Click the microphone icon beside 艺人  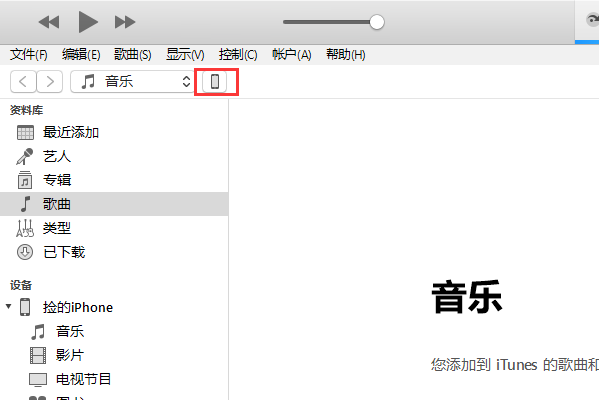(x=25, y=157)
